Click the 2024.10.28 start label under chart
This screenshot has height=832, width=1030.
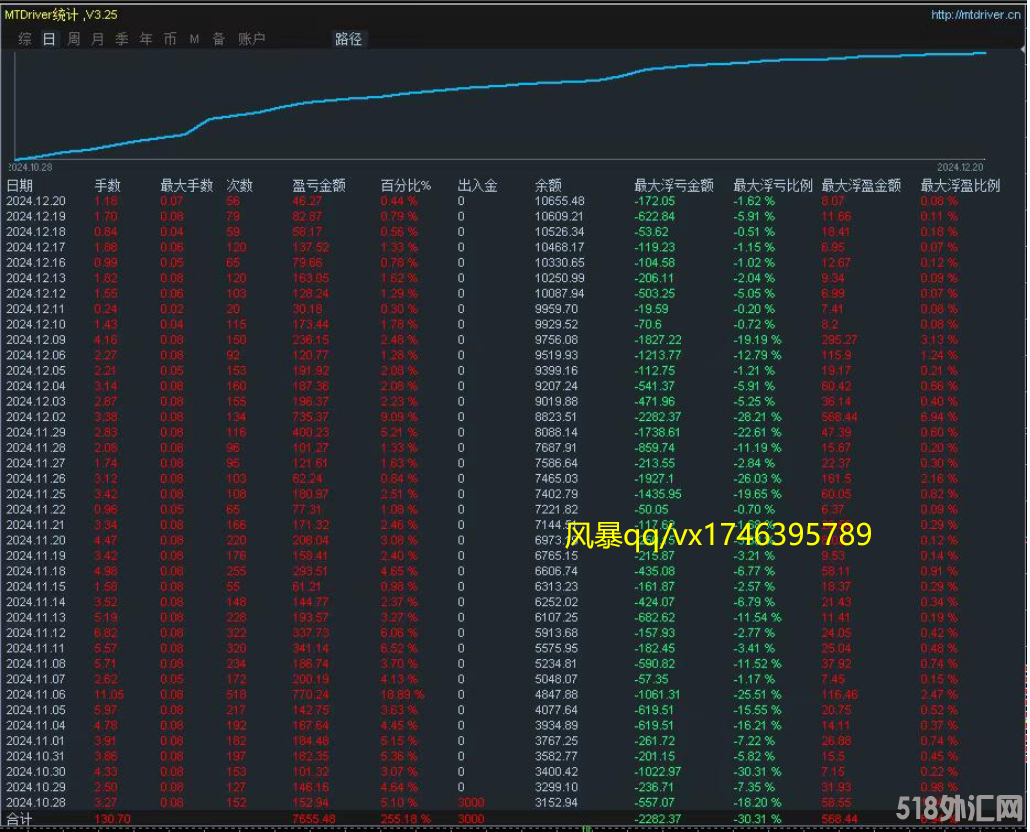pyautogui.click(x=30, y=167)
